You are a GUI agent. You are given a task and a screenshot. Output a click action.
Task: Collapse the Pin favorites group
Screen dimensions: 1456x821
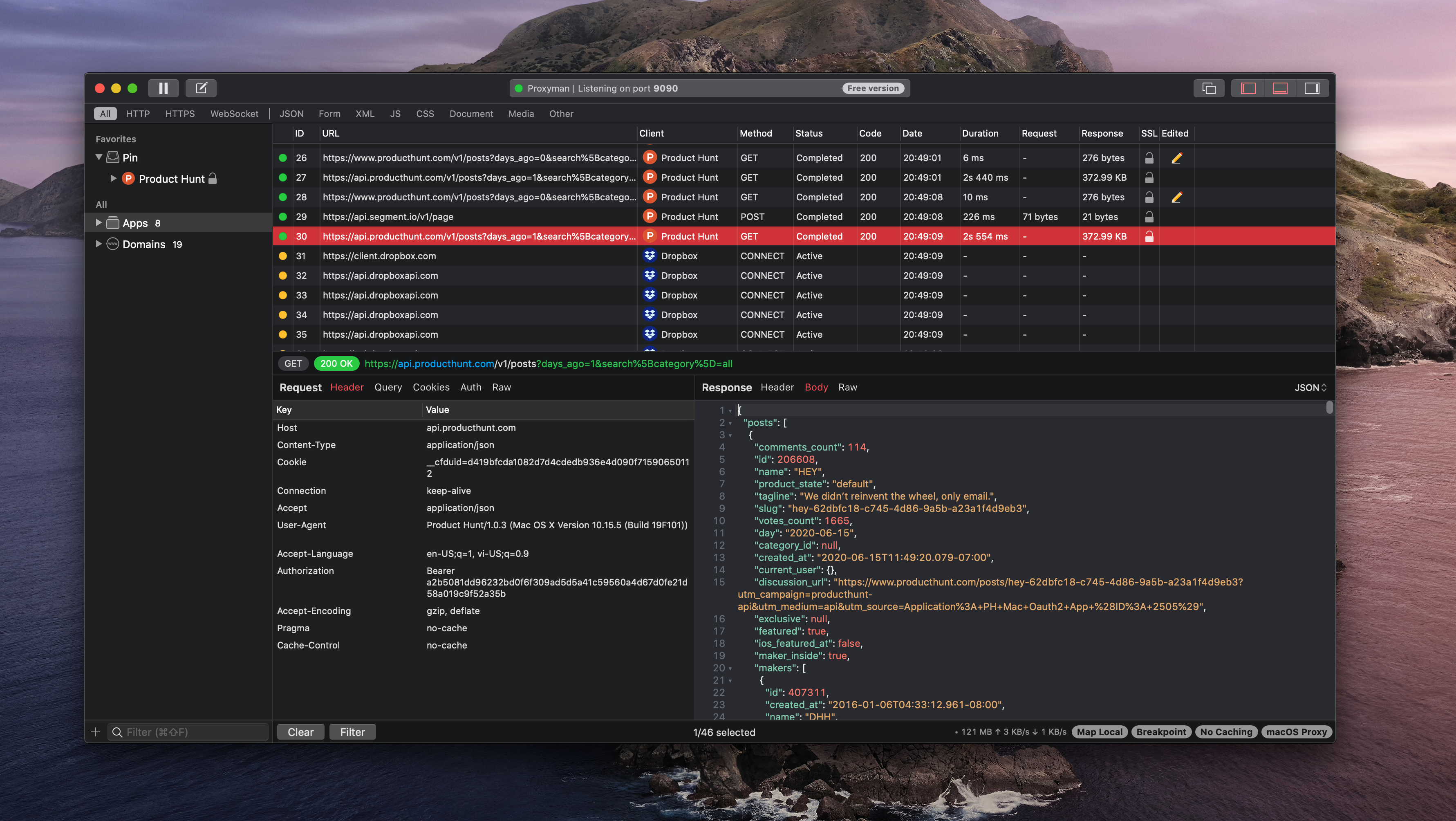[99, 157]
